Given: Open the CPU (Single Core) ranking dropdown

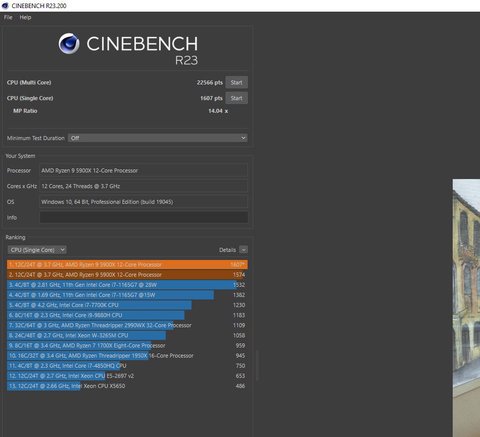Looking at the screenshot, I should [37, 250].
